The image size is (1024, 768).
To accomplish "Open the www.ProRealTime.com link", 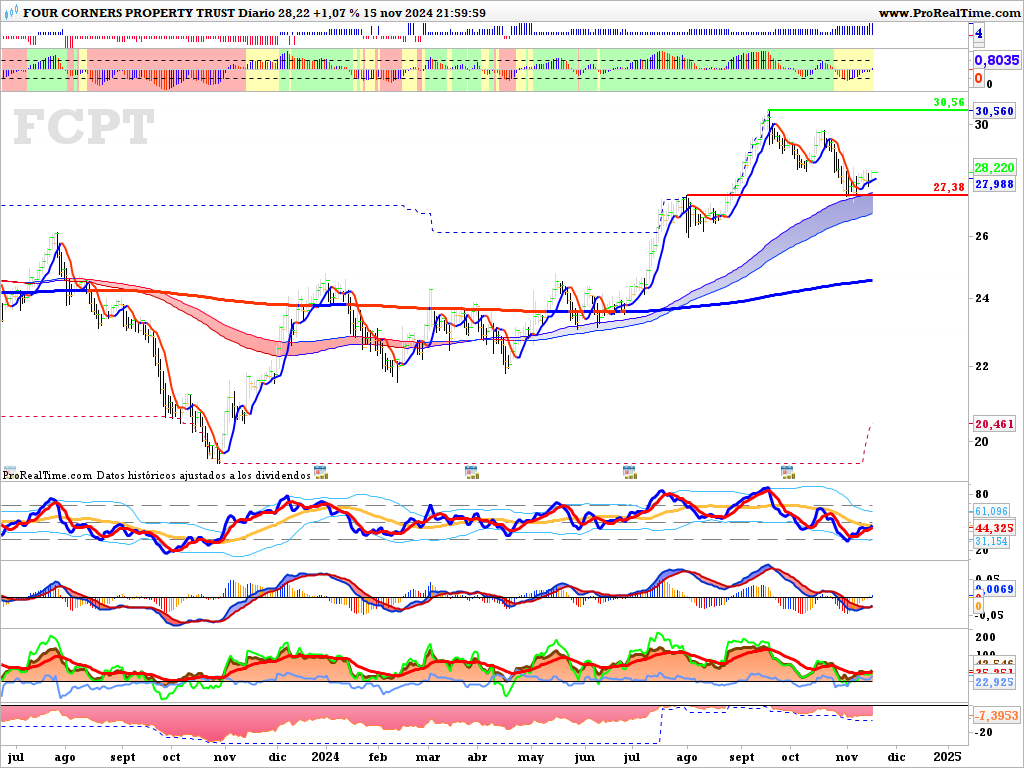I will click(950, 13).
